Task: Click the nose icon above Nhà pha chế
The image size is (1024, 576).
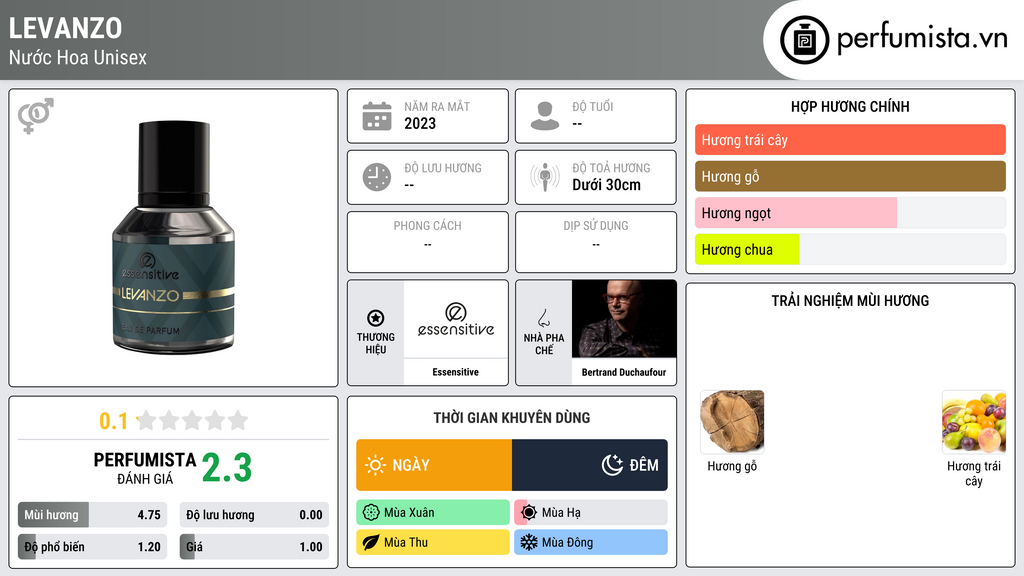Action: [543, 318]
